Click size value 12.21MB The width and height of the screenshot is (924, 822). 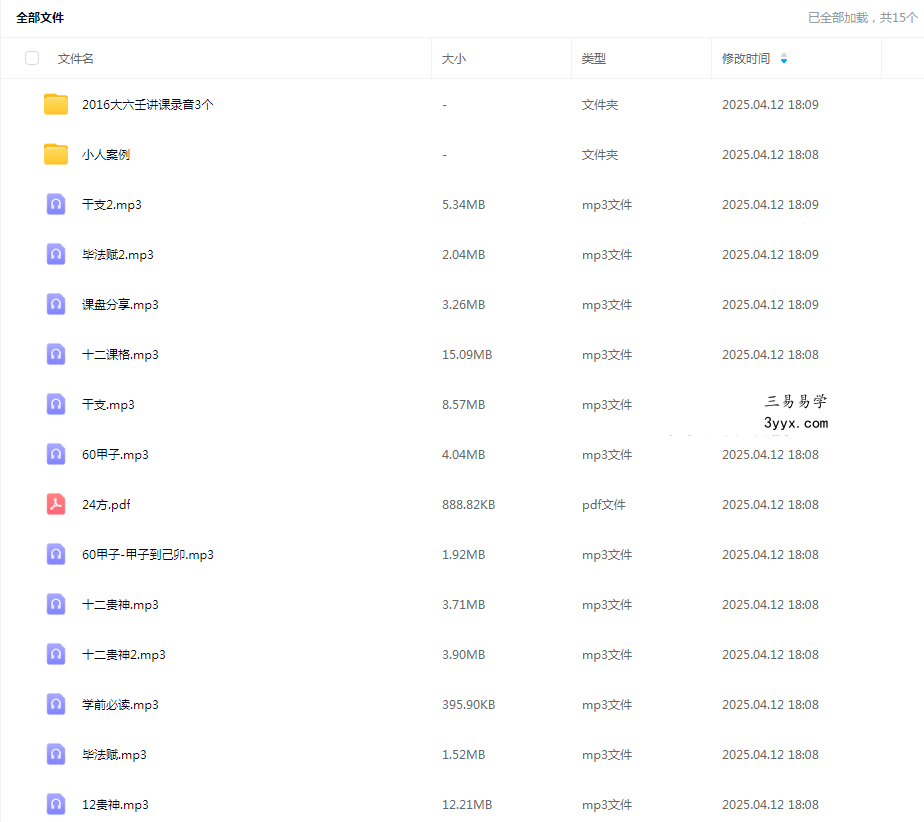pyautogui.click(x=467, y=804)
